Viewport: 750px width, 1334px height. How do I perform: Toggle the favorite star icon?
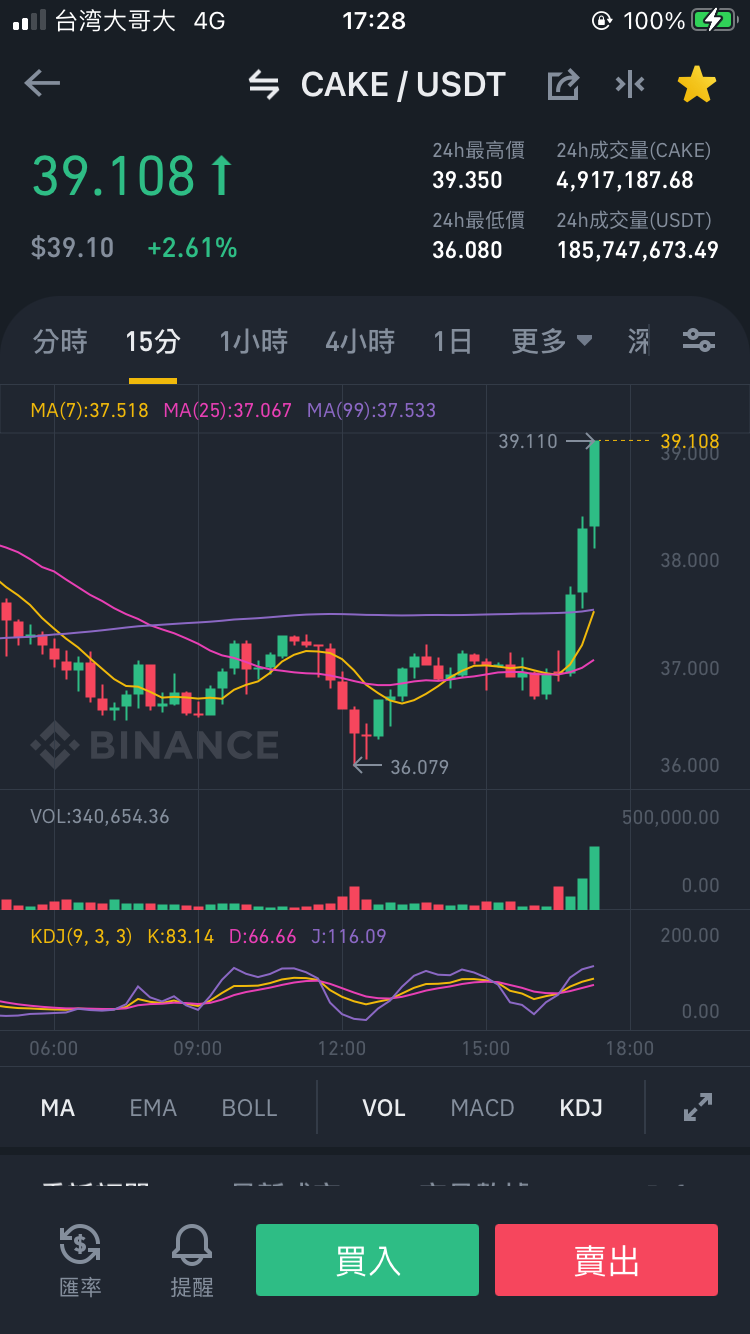click(697, 85)
